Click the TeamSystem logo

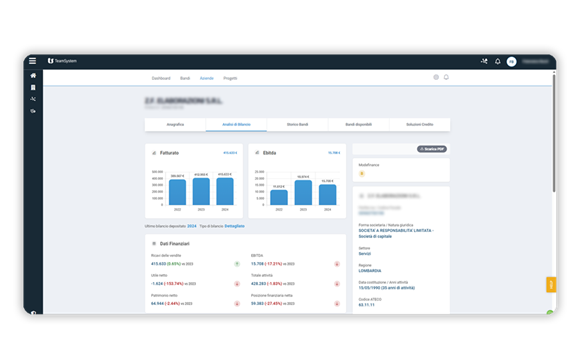(62, 61)
